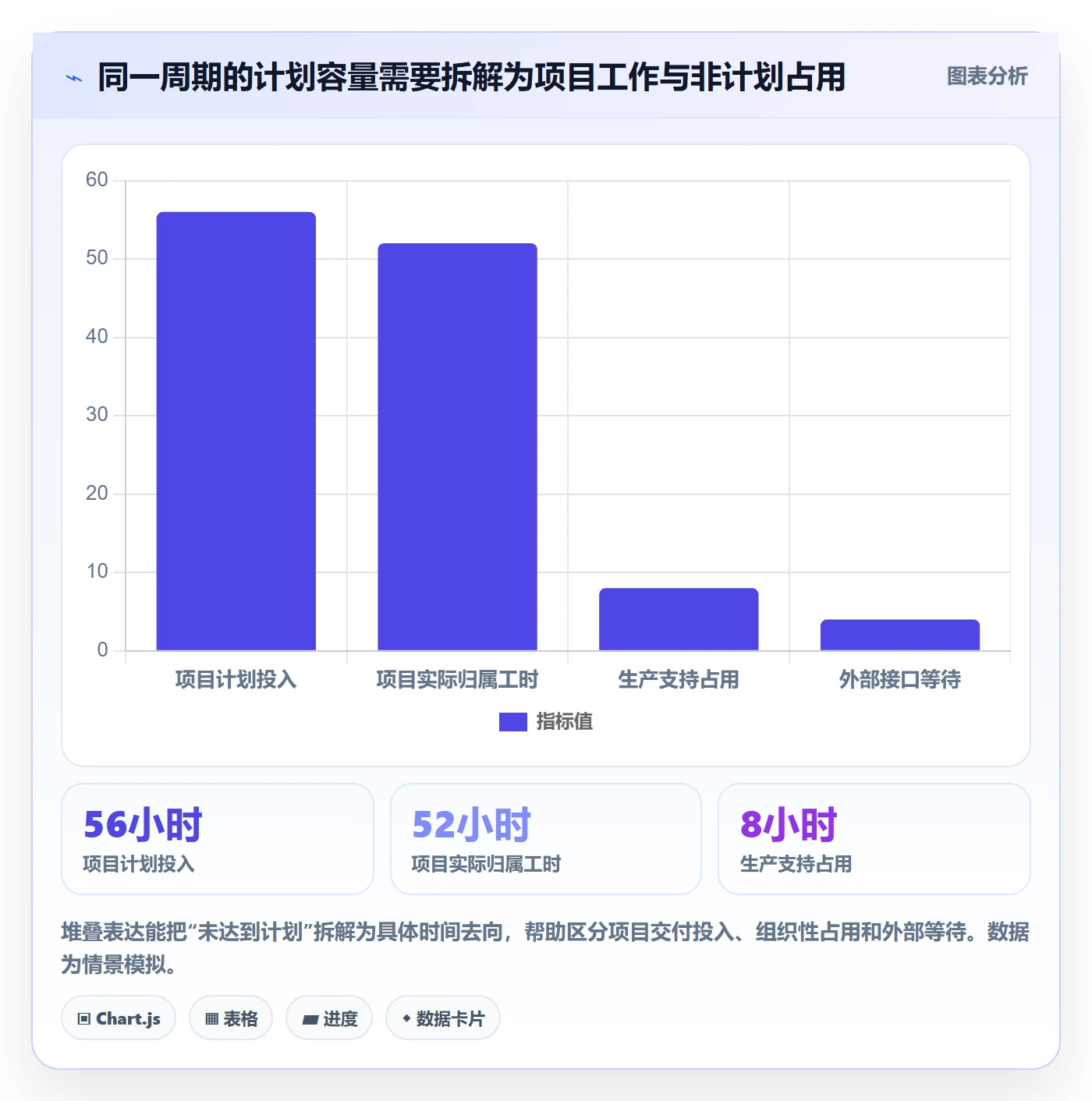
Task: Click the 进度 chip bar icon
Action: 310,1019
